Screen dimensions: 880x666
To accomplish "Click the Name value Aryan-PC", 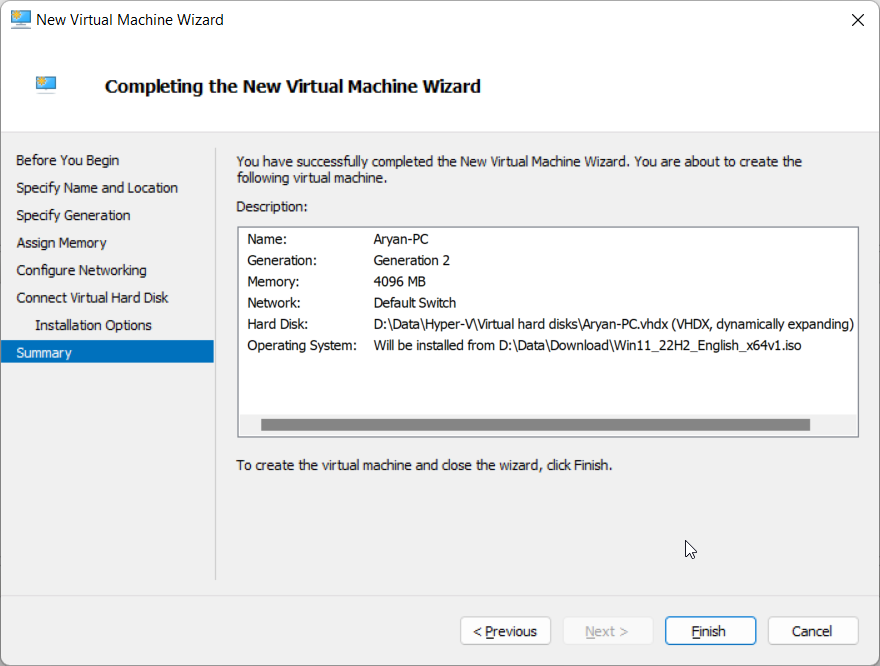I will (x=401, y=239).
